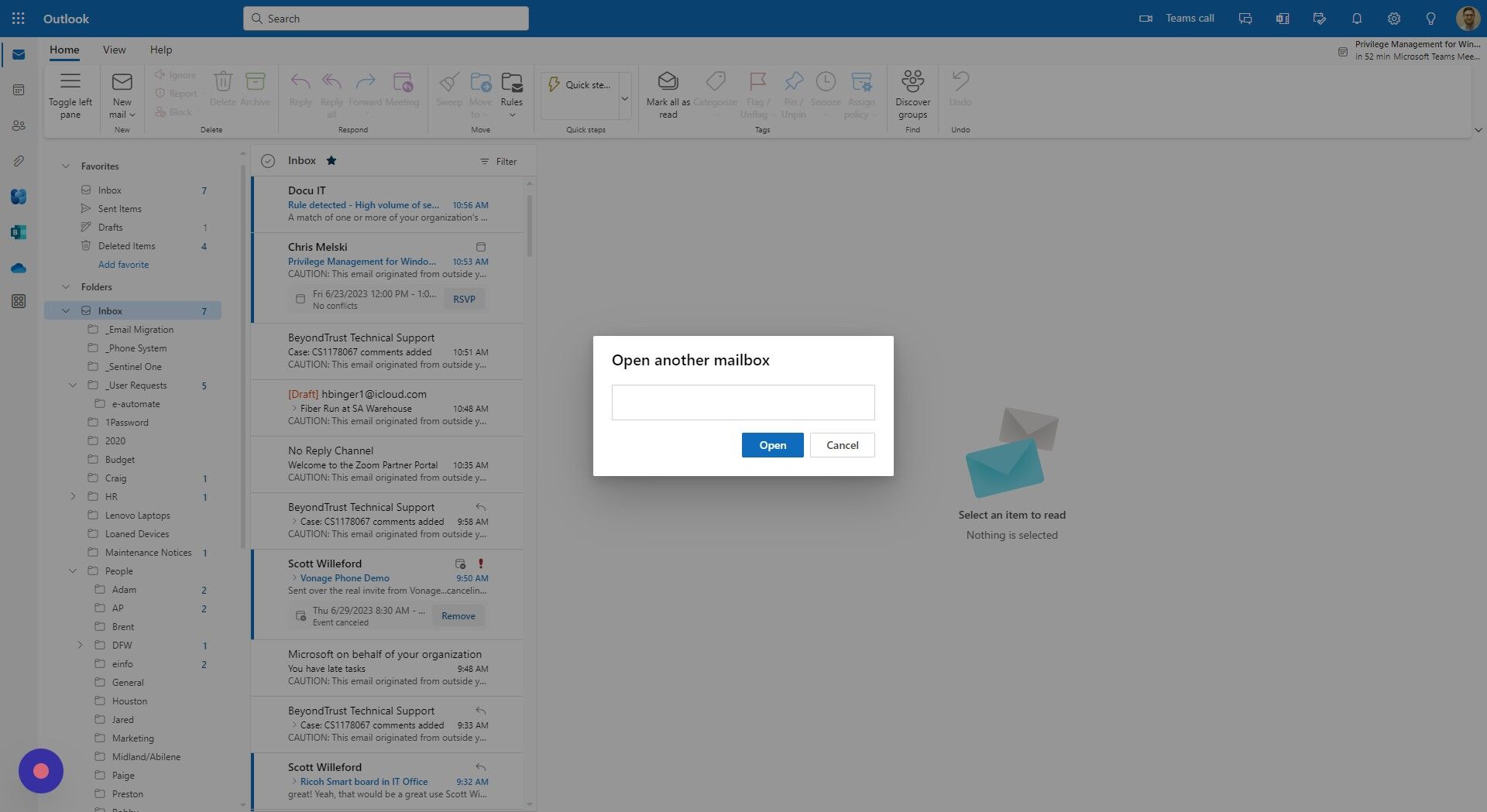1487x812 pixels.
Task: Open Discover groups in the Find section
Action: (912, 91)
